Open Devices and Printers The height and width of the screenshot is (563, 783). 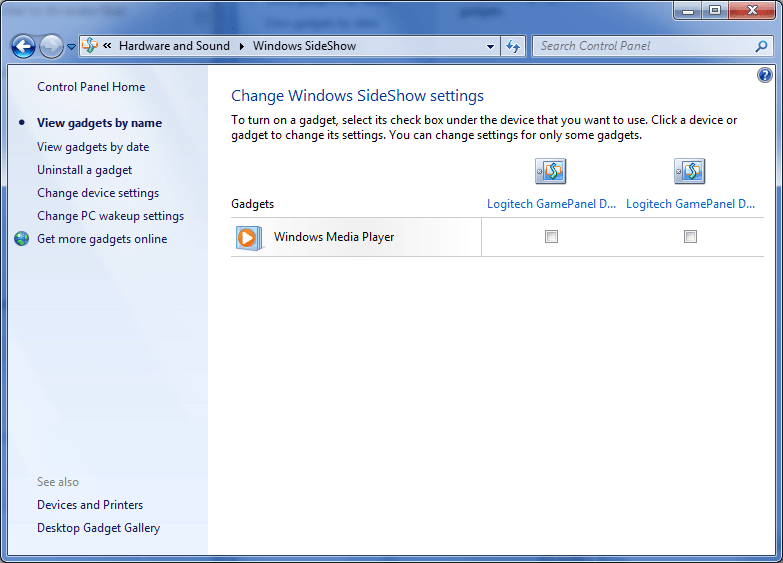90,505
